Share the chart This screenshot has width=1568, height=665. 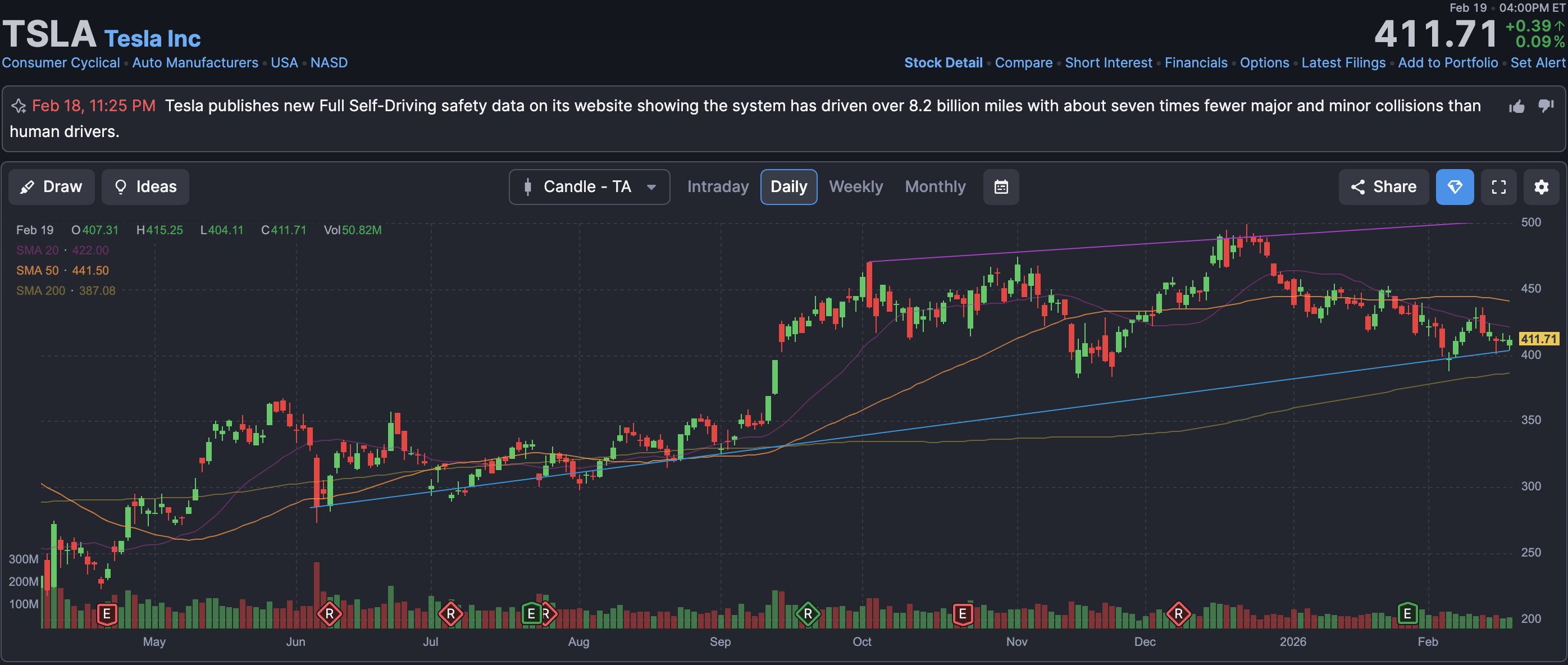tap(1383, 187)
